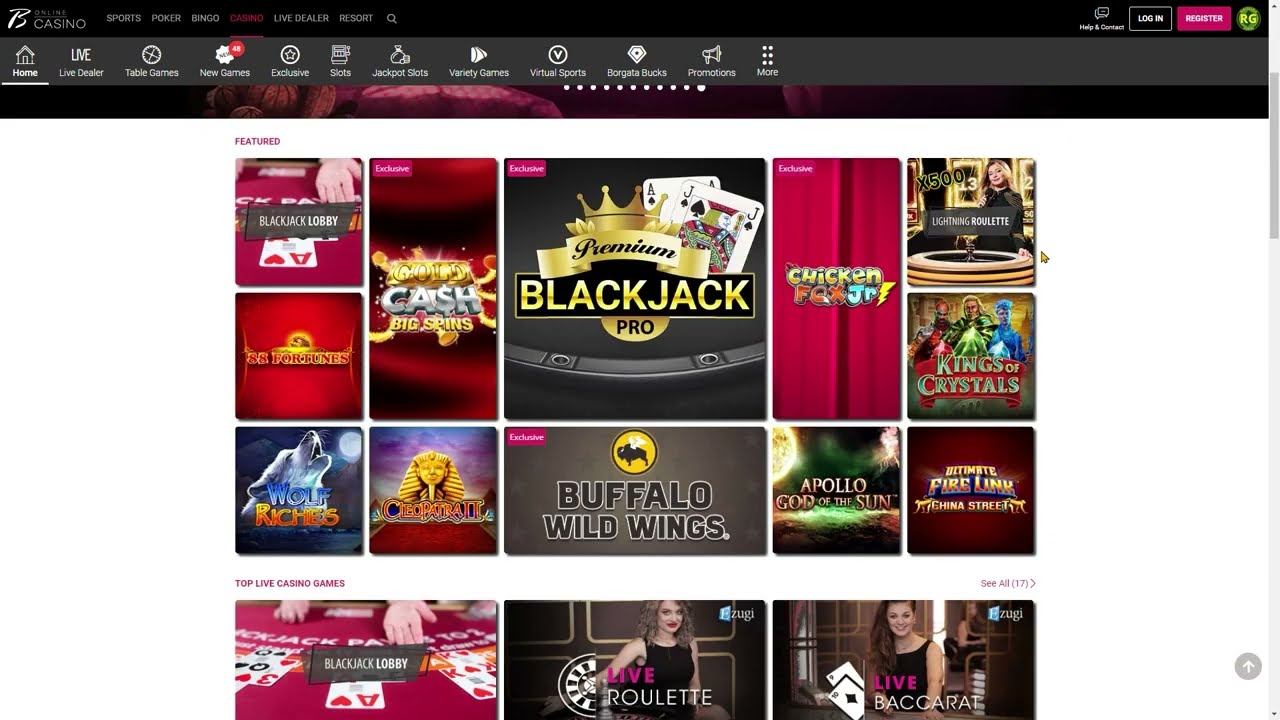Select the Live Dealer top menu item

click(301, 18)
